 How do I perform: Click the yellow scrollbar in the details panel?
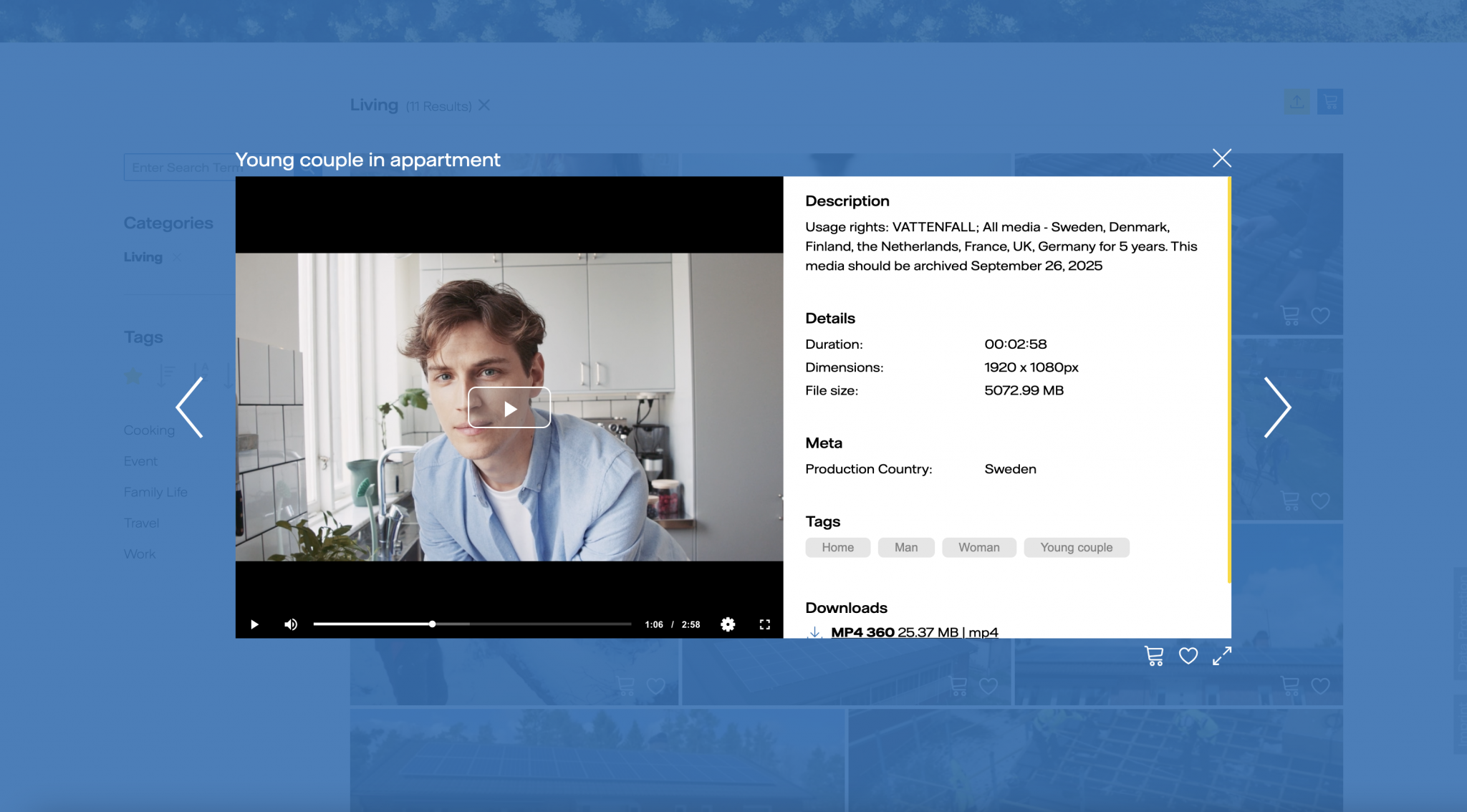point(1229,380)
